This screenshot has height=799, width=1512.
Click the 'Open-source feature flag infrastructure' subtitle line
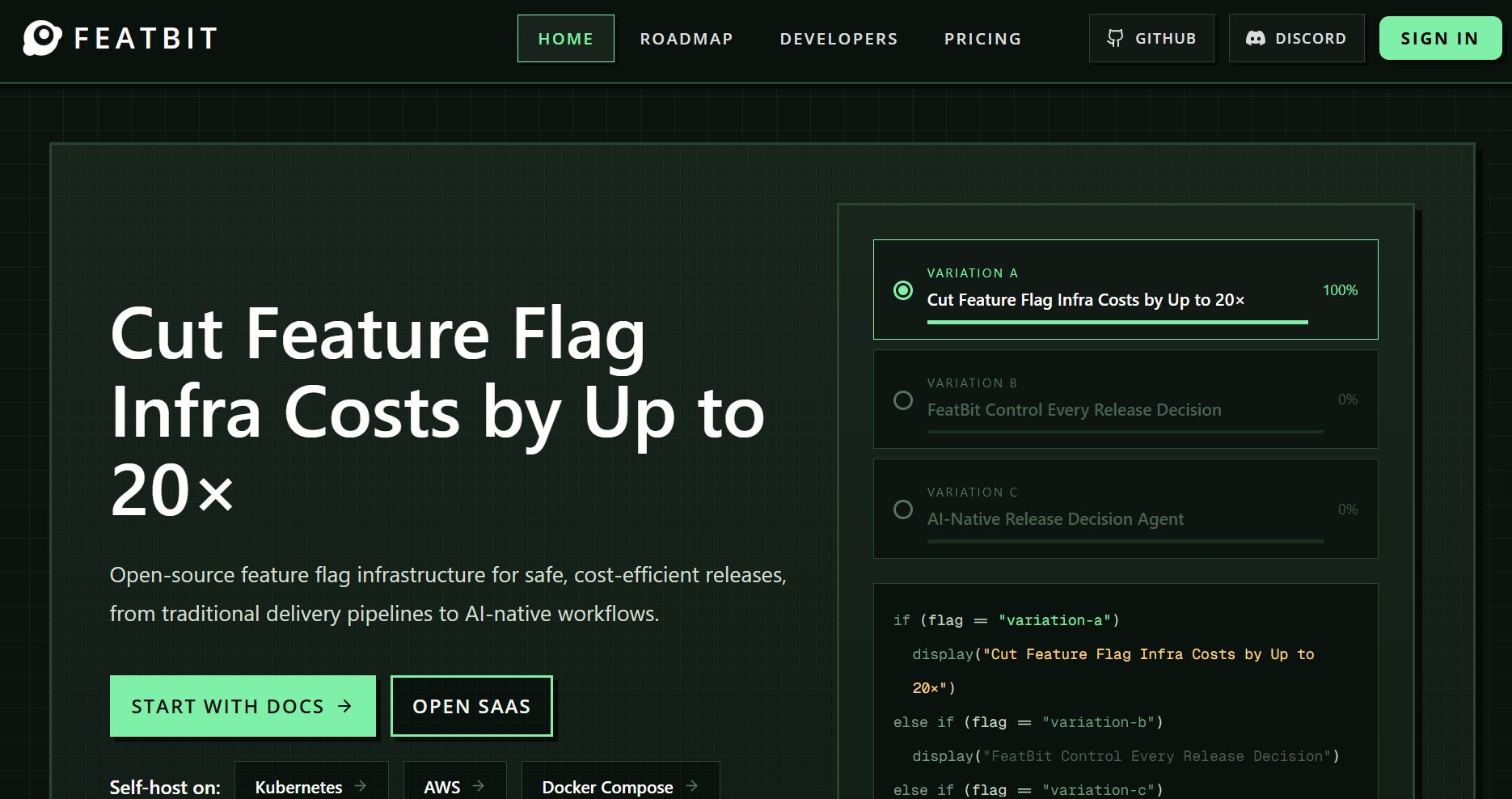pos(448,575)
